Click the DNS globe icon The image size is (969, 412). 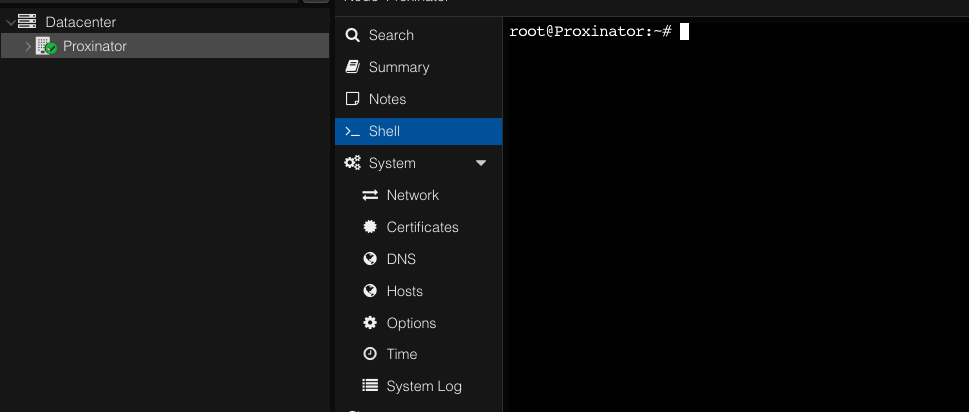pos(370,259)
